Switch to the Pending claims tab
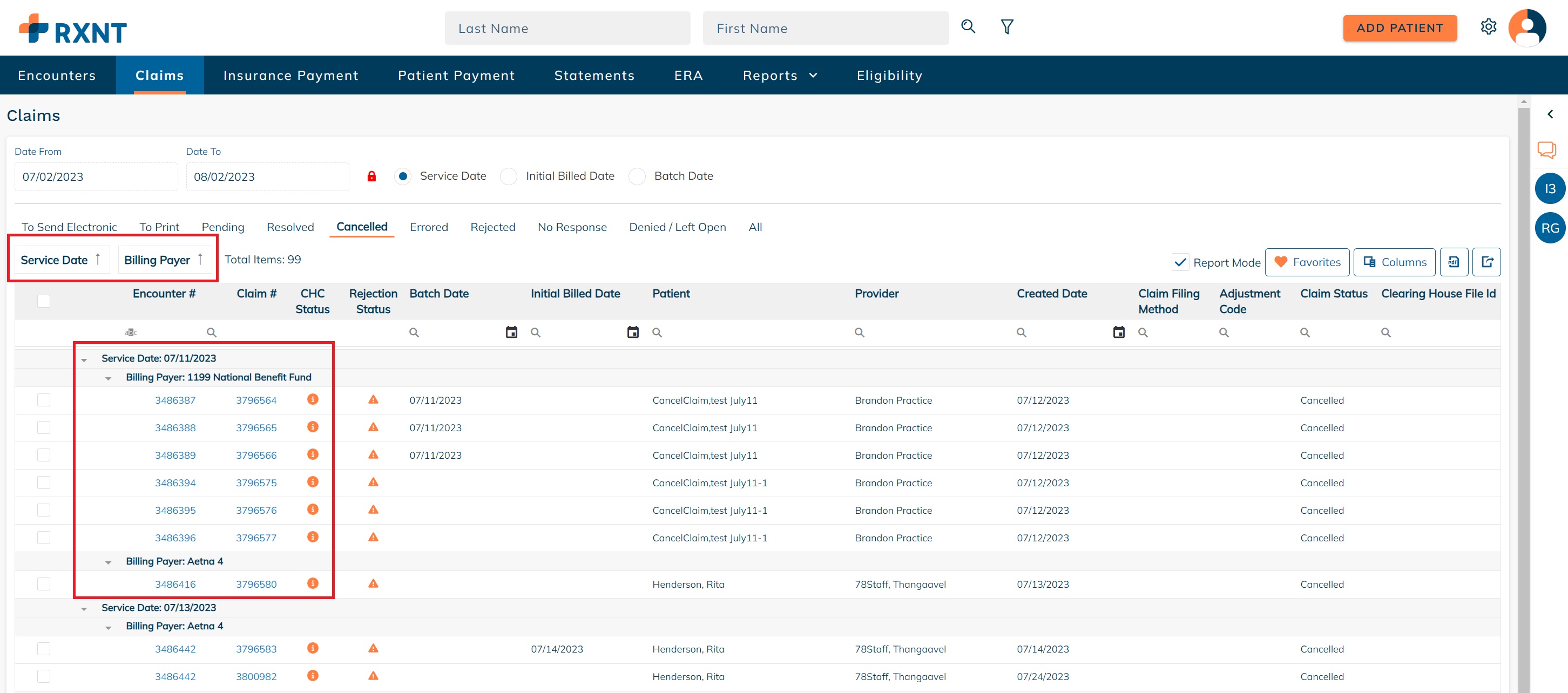Viewport: 1568px width, 693px height. click(223, 227)
